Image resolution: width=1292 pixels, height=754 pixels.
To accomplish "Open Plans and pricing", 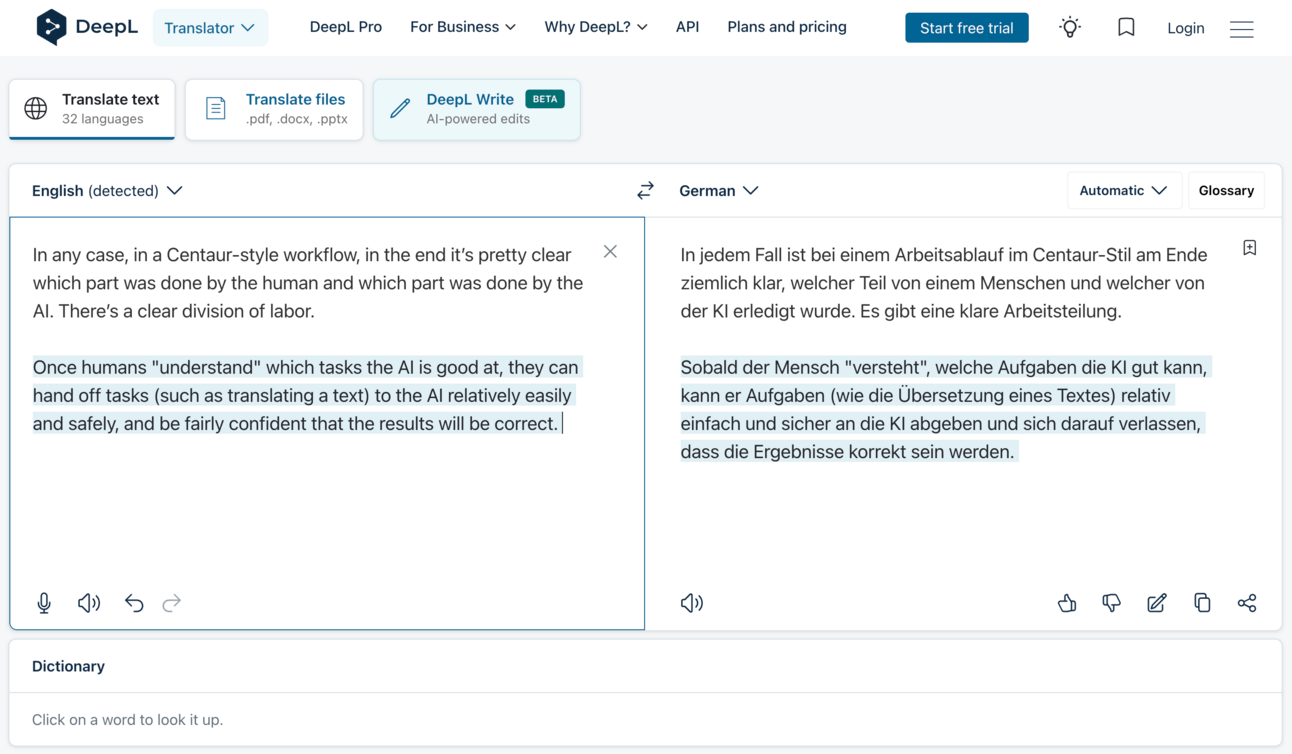I will 787,27.
